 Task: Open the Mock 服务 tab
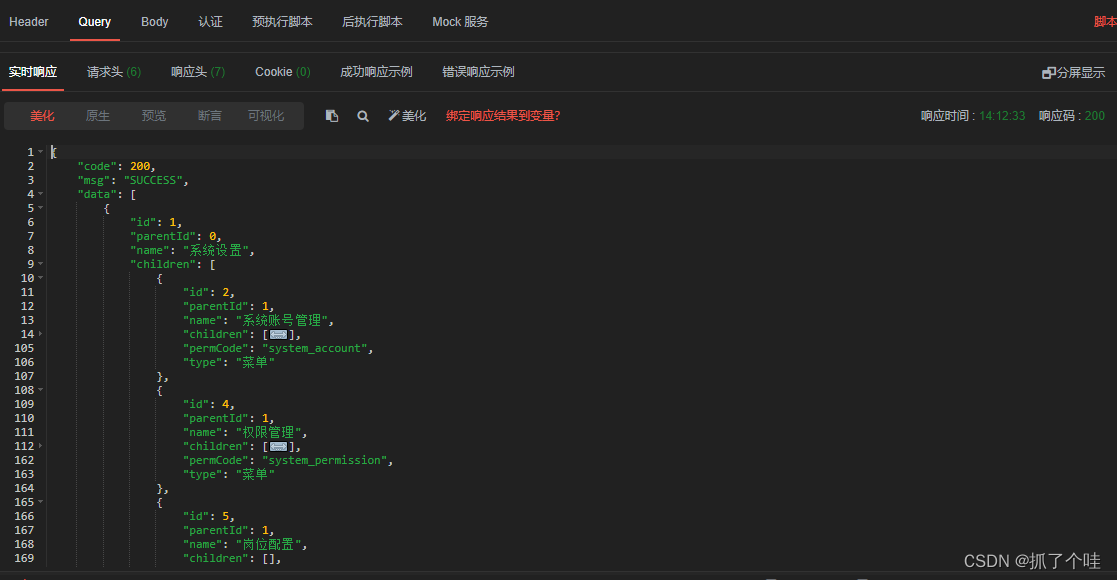click(x=460, y=21)
